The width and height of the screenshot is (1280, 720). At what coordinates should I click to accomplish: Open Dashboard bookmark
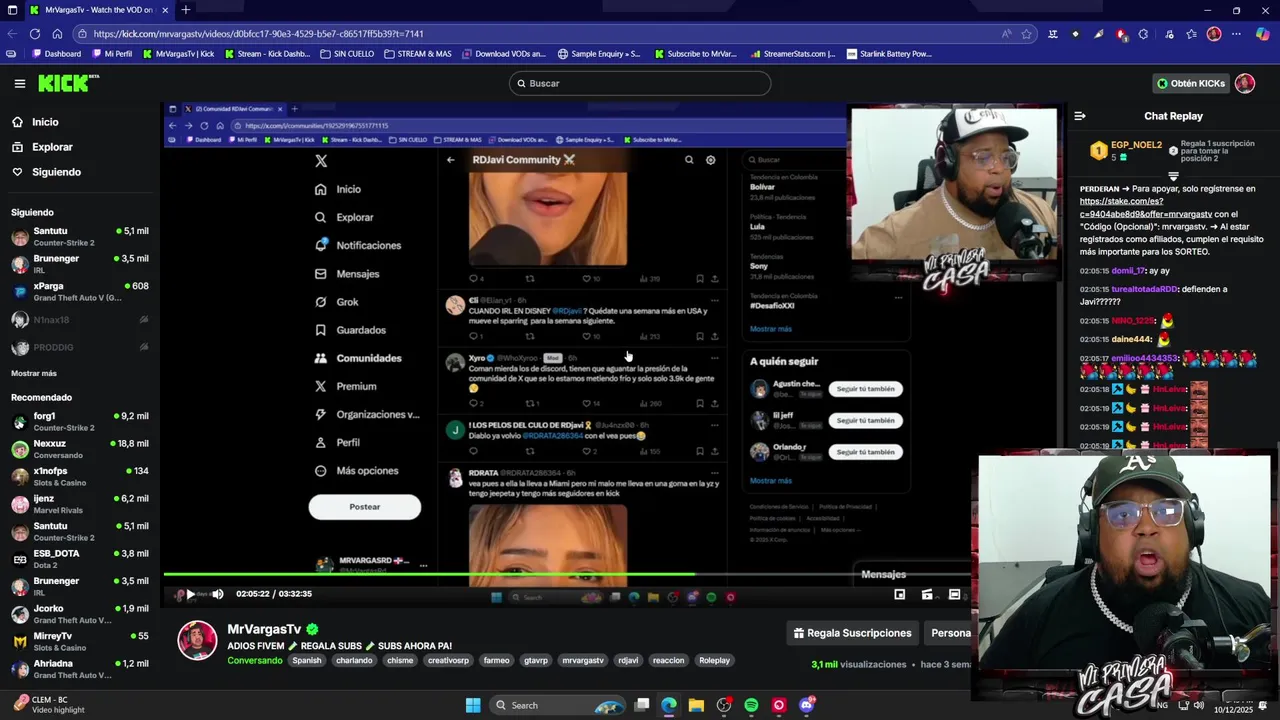pos(57,54)
